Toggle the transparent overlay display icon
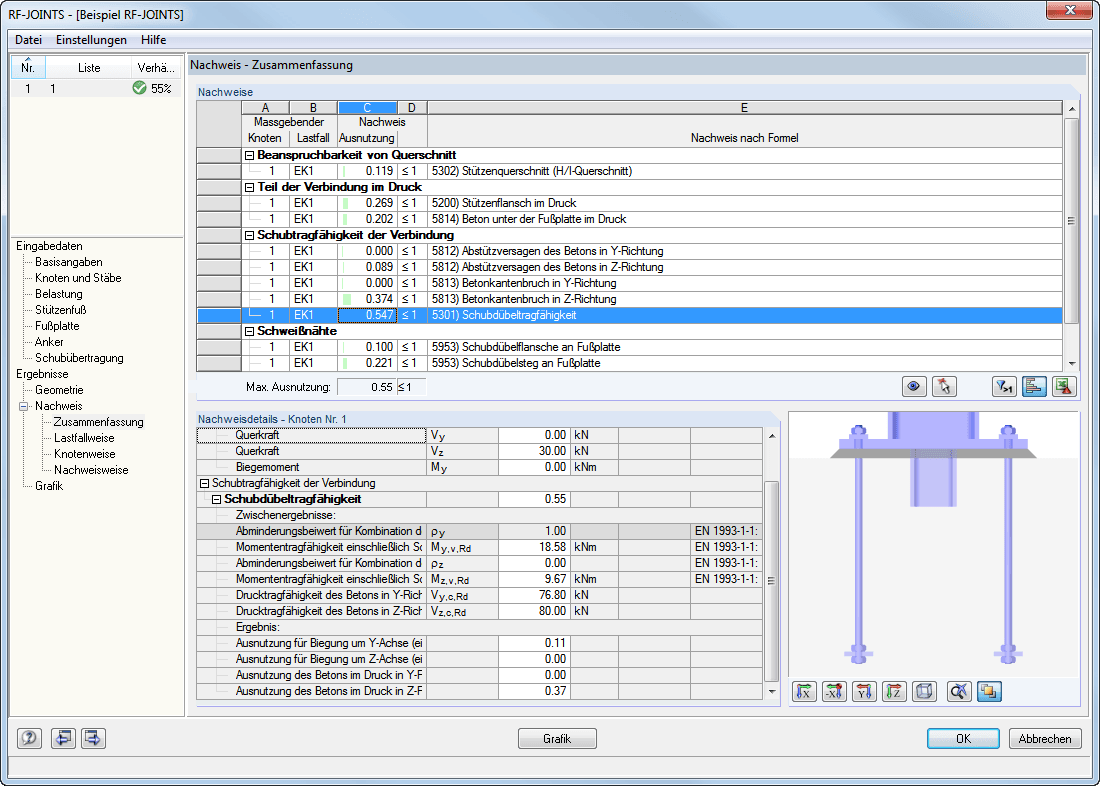The height and width of the screenshot is (786, 1100). click(x=989, y=691)
